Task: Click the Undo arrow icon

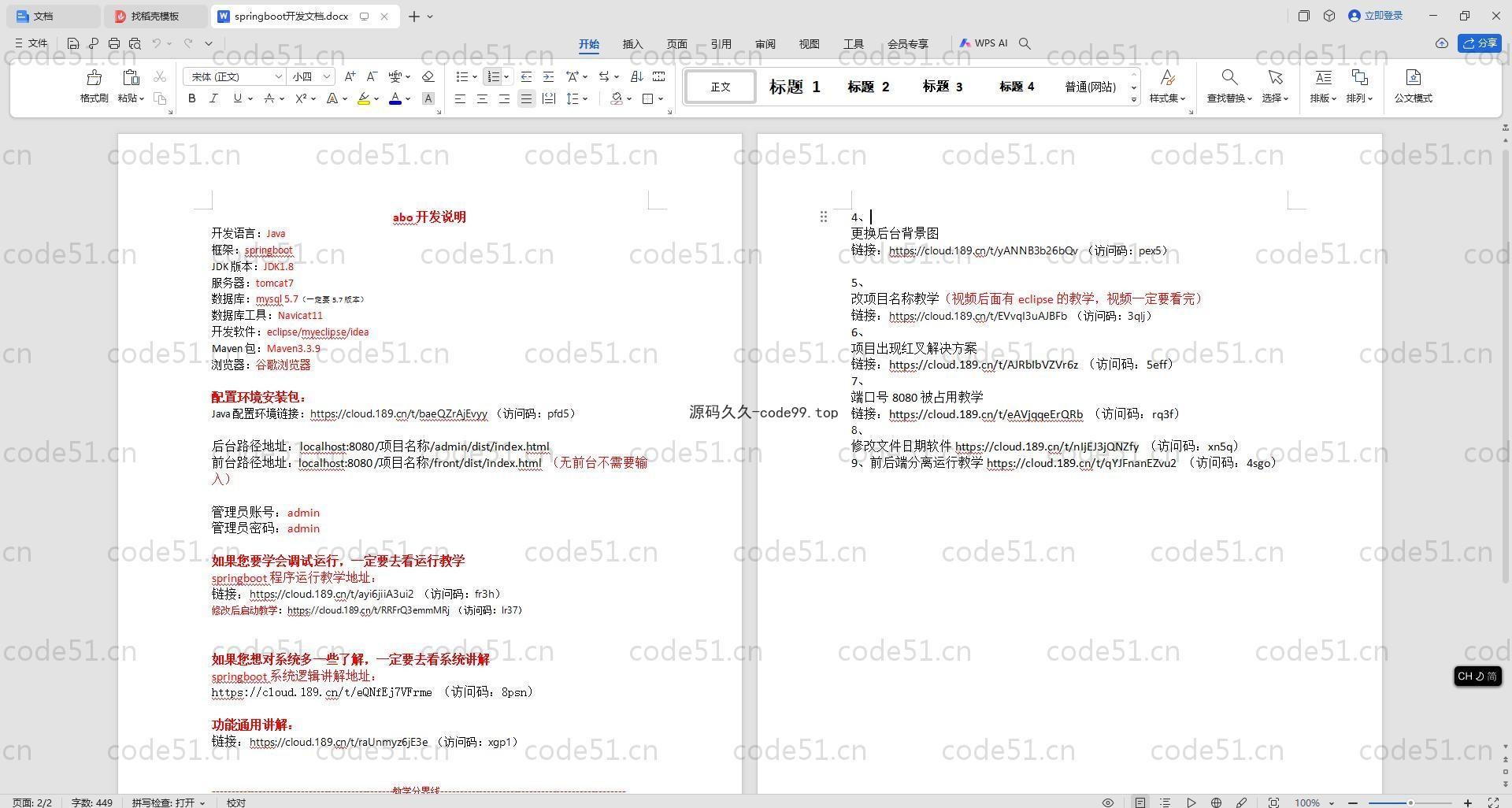Action: 157,43
